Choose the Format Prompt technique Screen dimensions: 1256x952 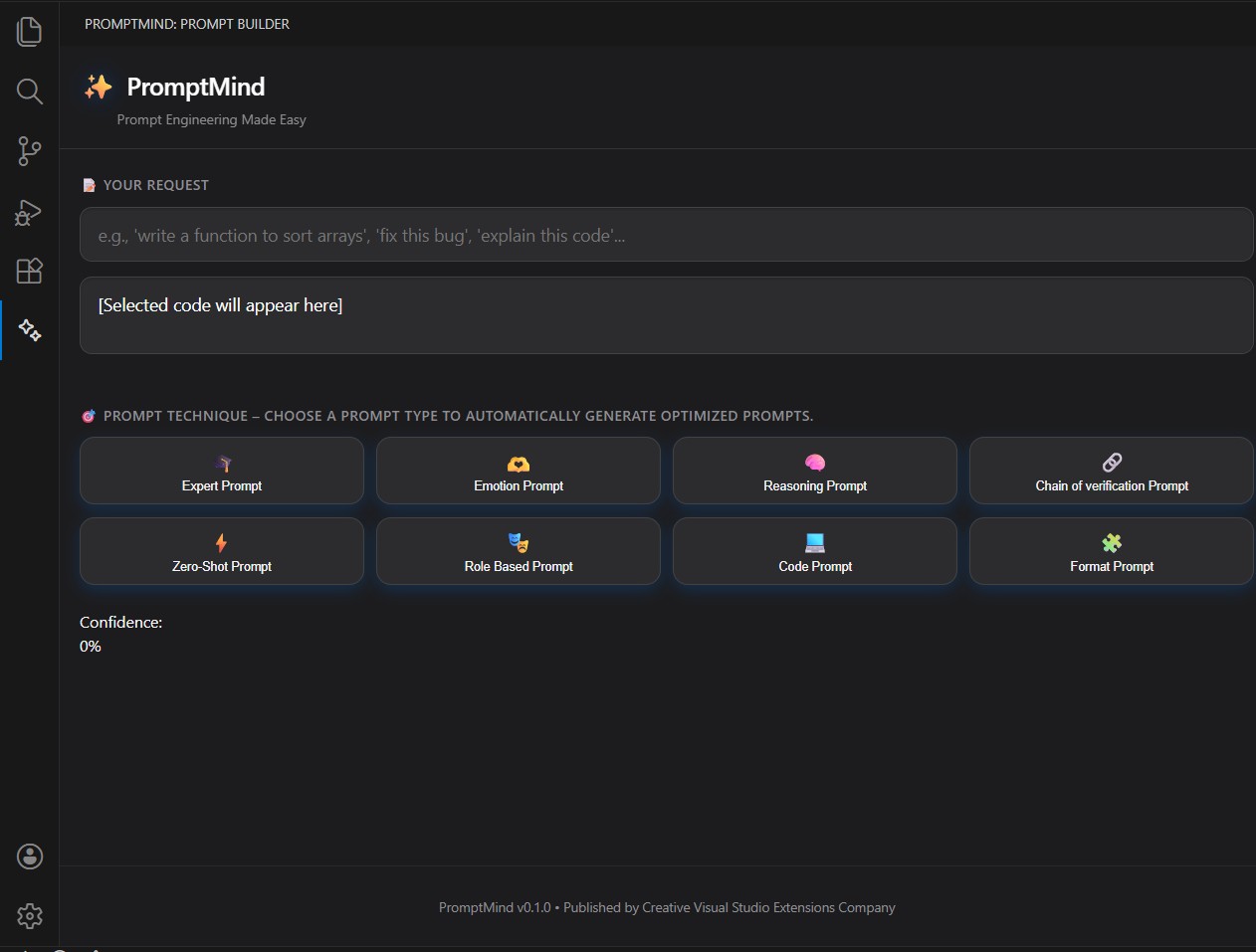[x=1111, y=551]
